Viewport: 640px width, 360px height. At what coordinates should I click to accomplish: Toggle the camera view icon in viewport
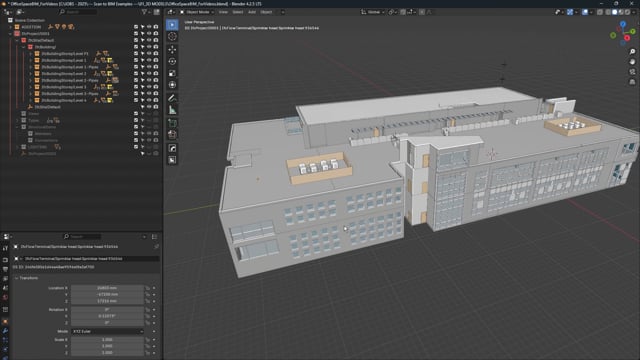tap(632, 72)
